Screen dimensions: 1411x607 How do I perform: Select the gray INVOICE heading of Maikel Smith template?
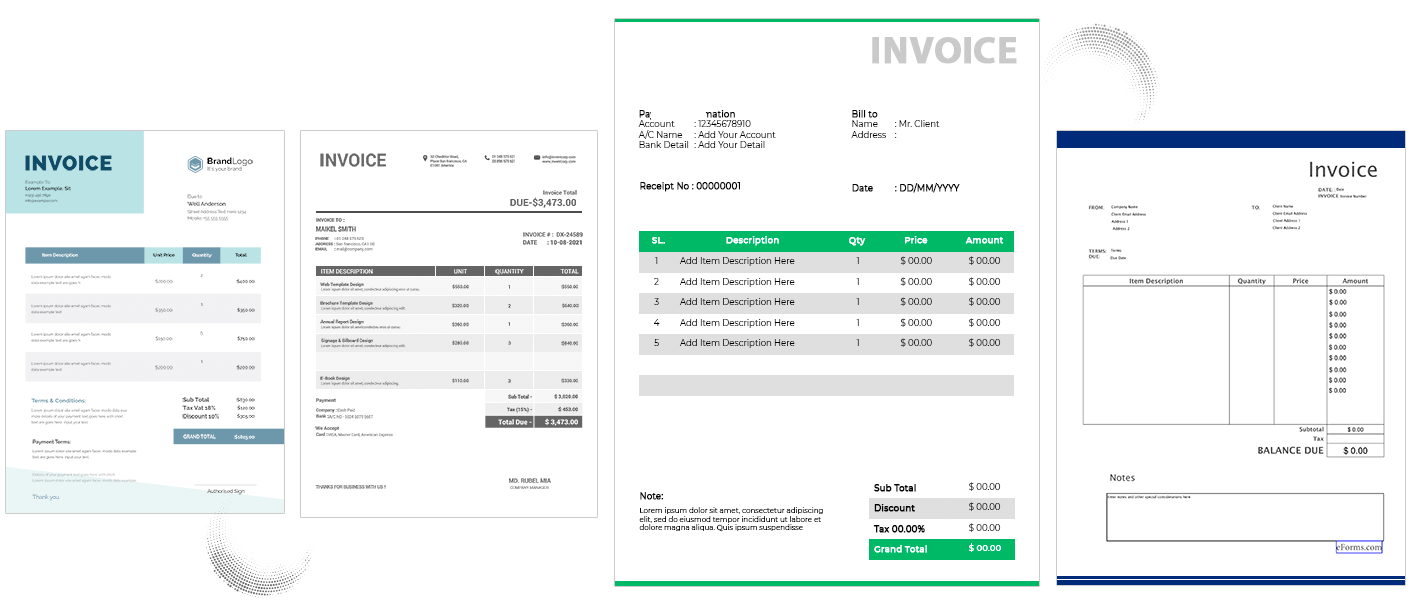pos(352,160)
